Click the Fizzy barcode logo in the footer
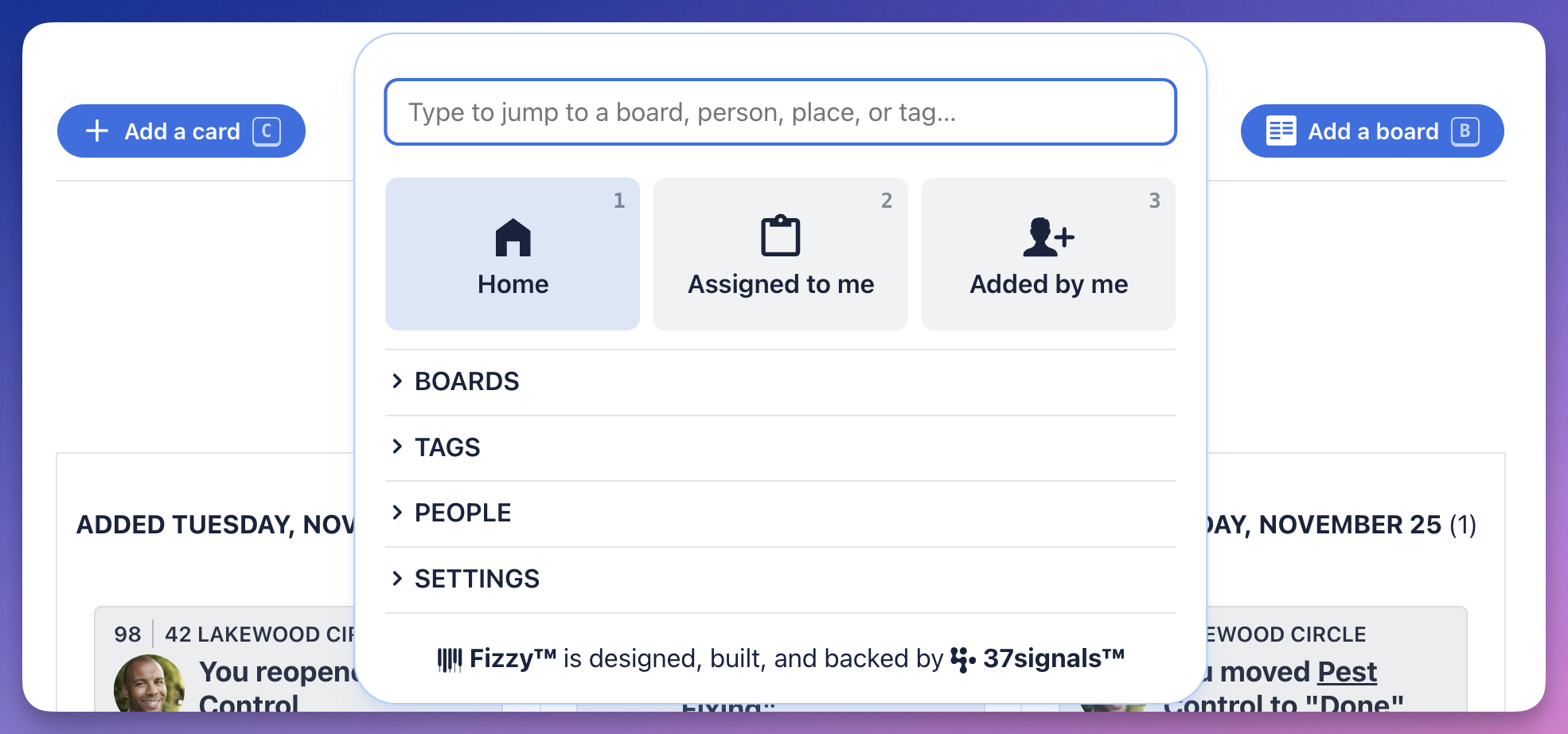The height and width of the screenshot is (734, 1568). tap(451, 658)
